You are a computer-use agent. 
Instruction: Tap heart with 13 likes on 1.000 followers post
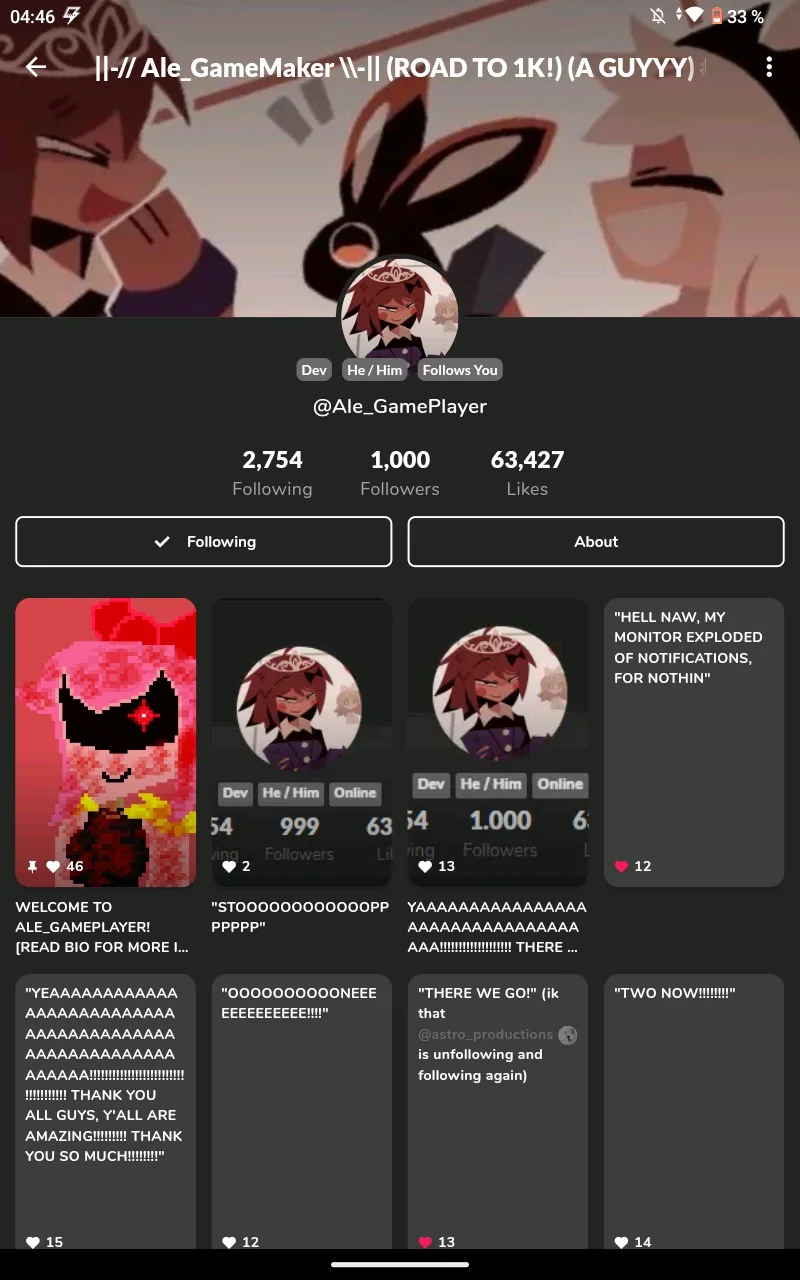[x=425, y=866]
